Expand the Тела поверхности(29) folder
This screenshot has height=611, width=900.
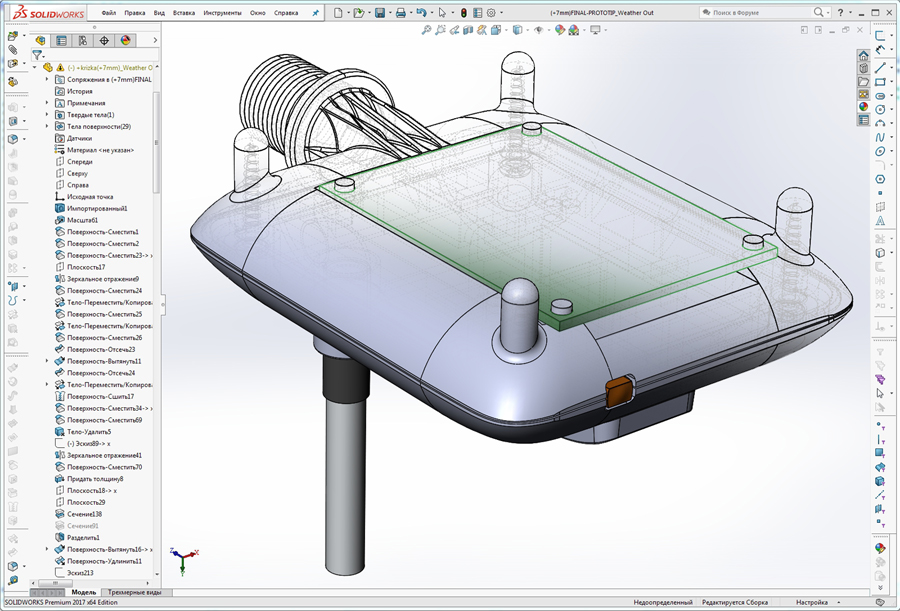[47, 127]
